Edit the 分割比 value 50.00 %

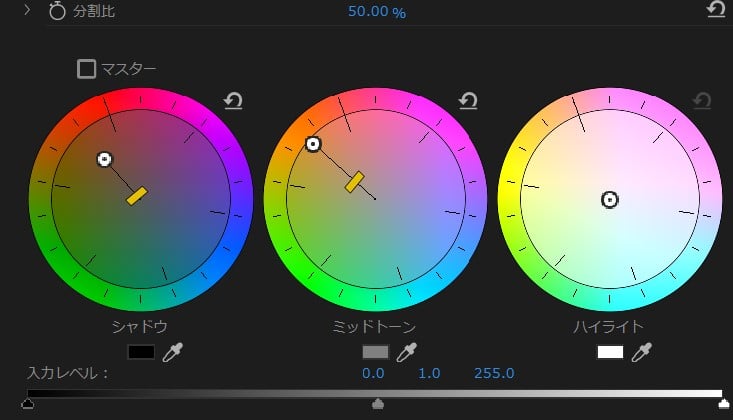point(377,11)
